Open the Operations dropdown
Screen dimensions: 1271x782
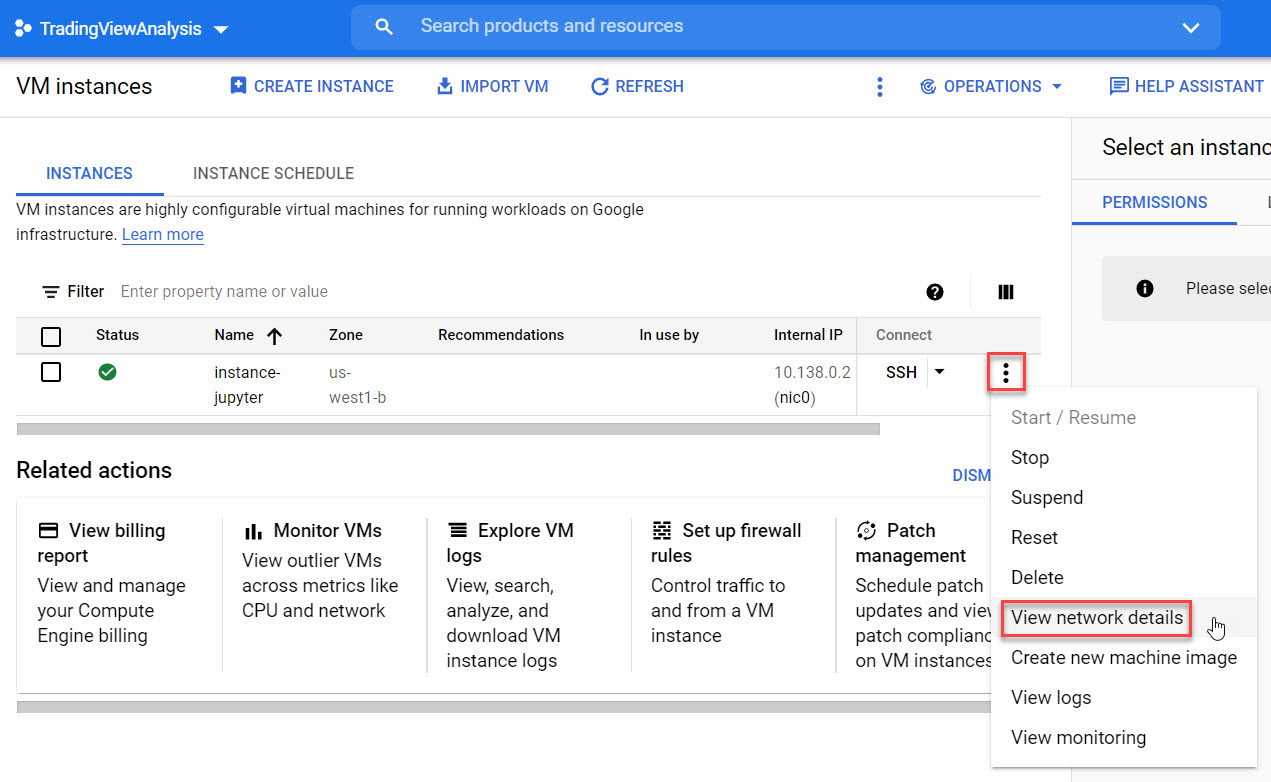(991, 86)
